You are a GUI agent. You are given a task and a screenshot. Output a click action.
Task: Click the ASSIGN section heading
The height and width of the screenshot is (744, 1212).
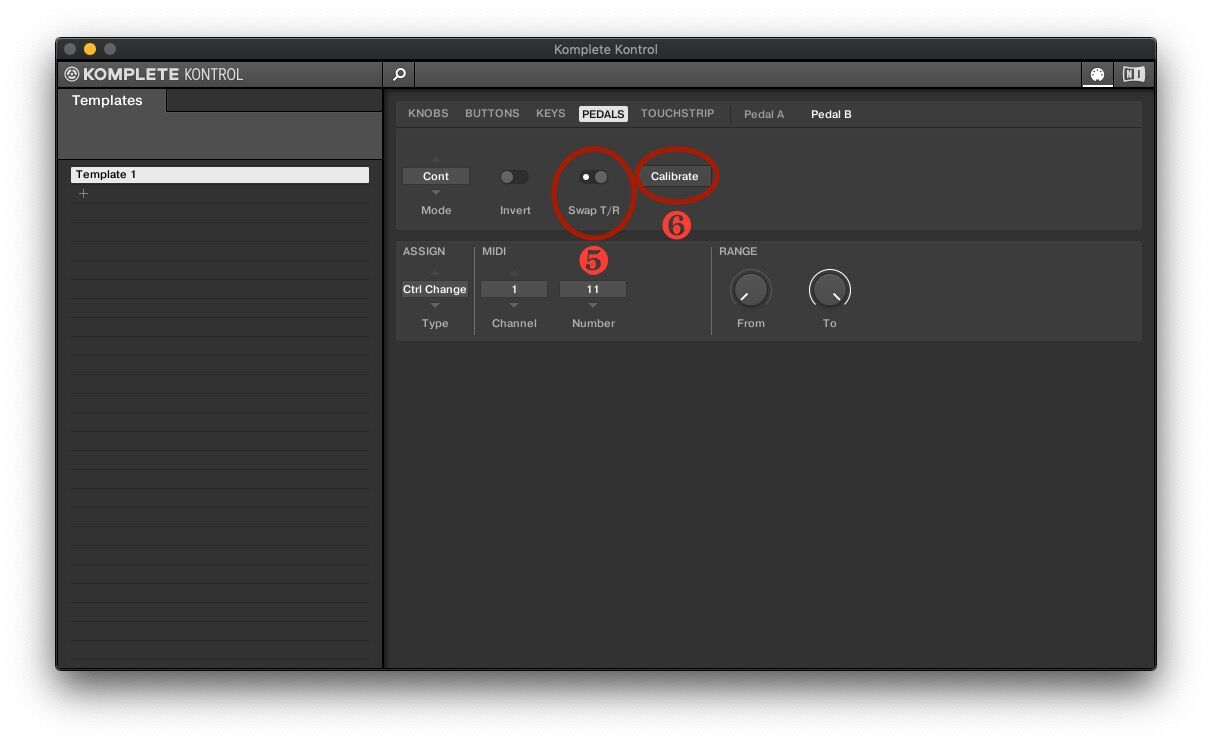424,251
